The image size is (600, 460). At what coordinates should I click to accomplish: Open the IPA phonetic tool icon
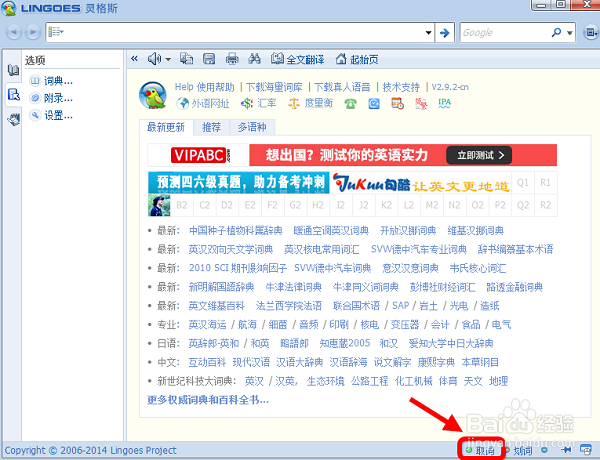[444, 103]
